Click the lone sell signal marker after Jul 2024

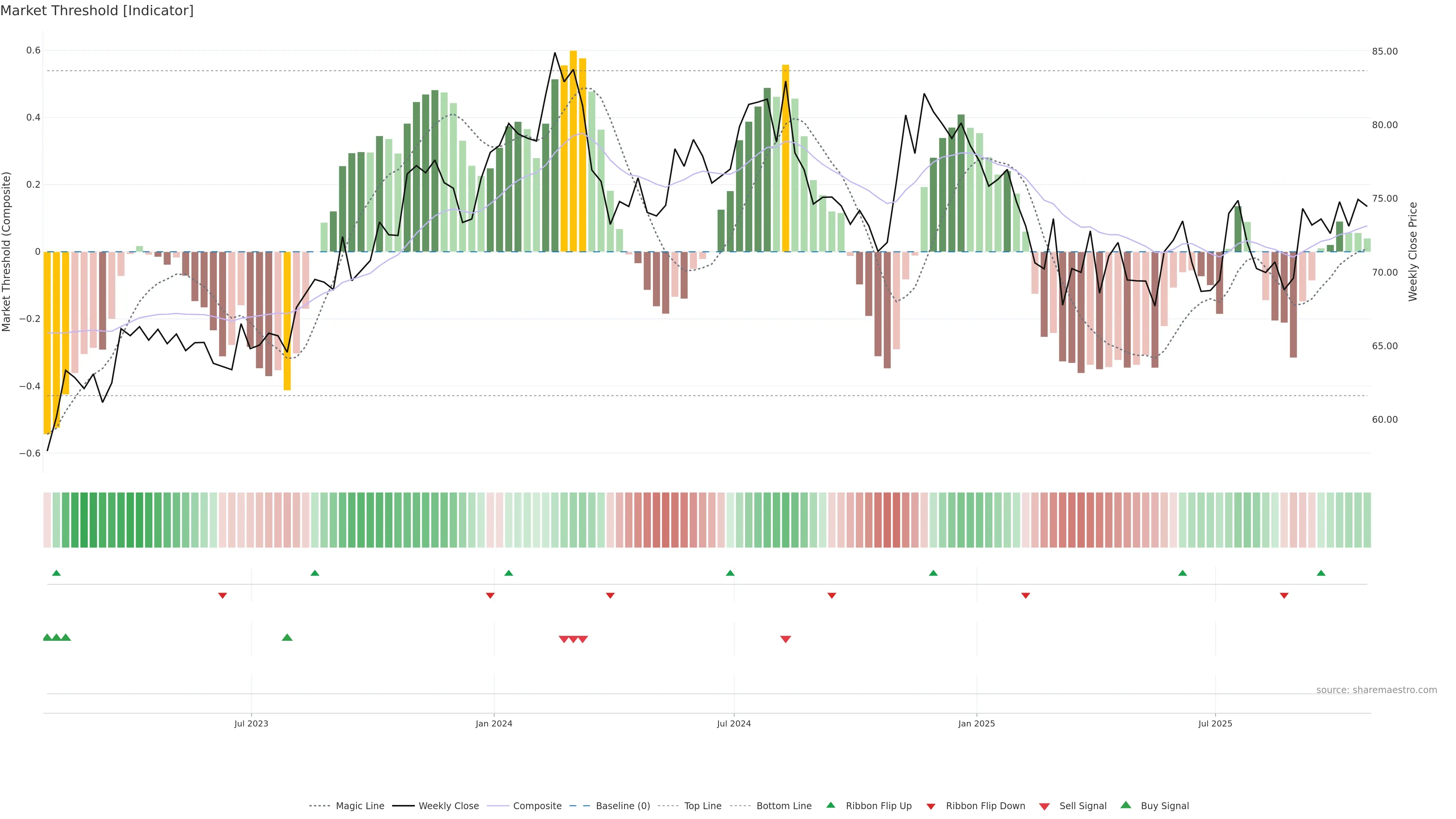pyautogui.click(x=786, y=639)
